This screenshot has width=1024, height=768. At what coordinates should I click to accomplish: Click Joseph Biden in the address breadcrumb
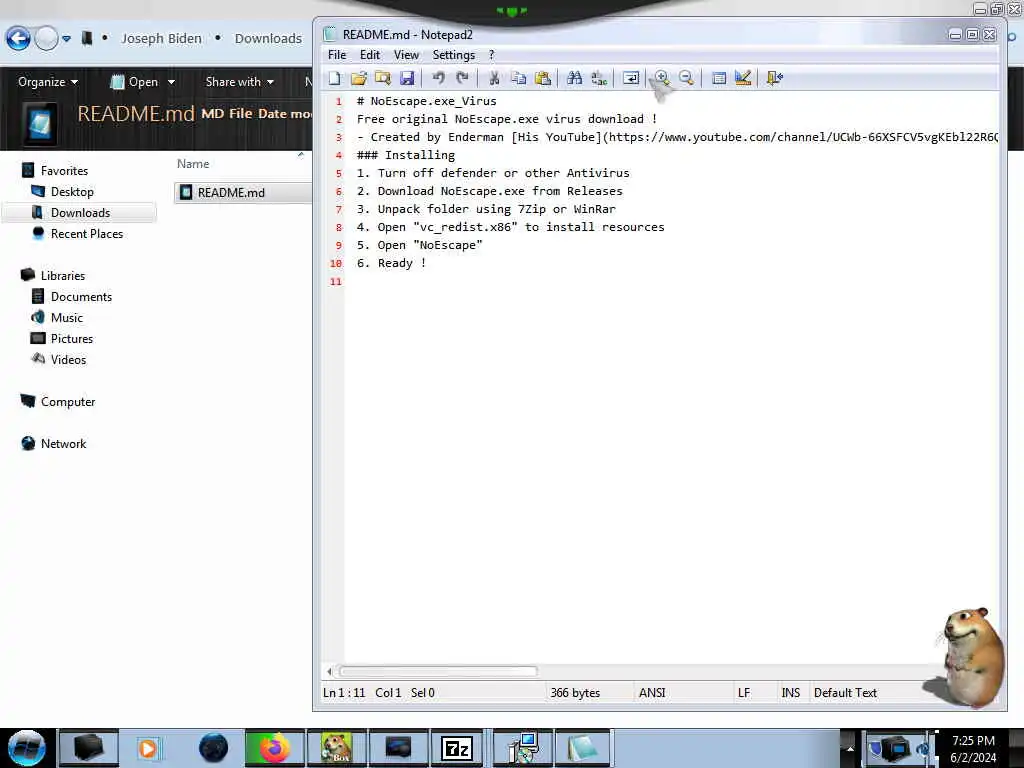click(x=161, y=39)
